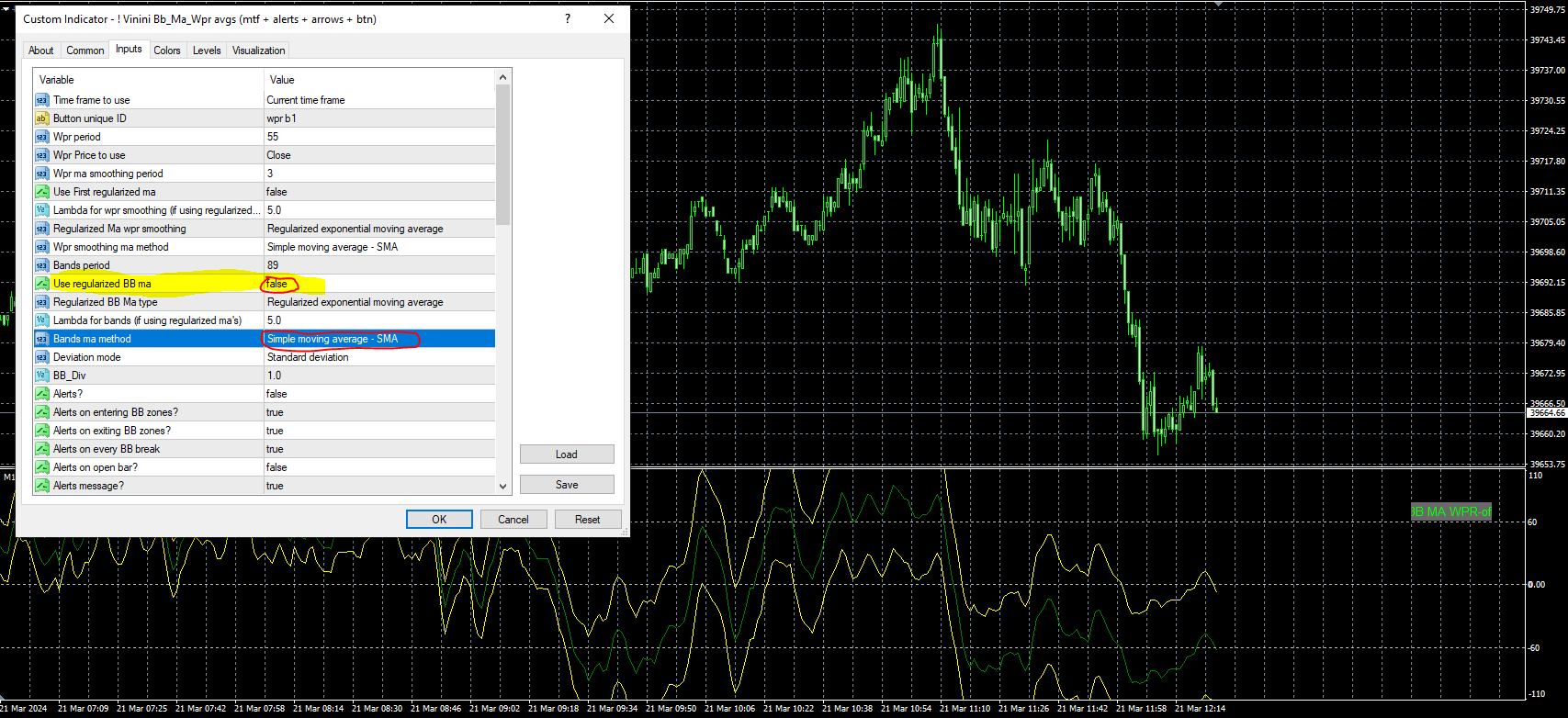Click the inputs list scroll down arrow

pyautogui.click(x=502, y=486)
